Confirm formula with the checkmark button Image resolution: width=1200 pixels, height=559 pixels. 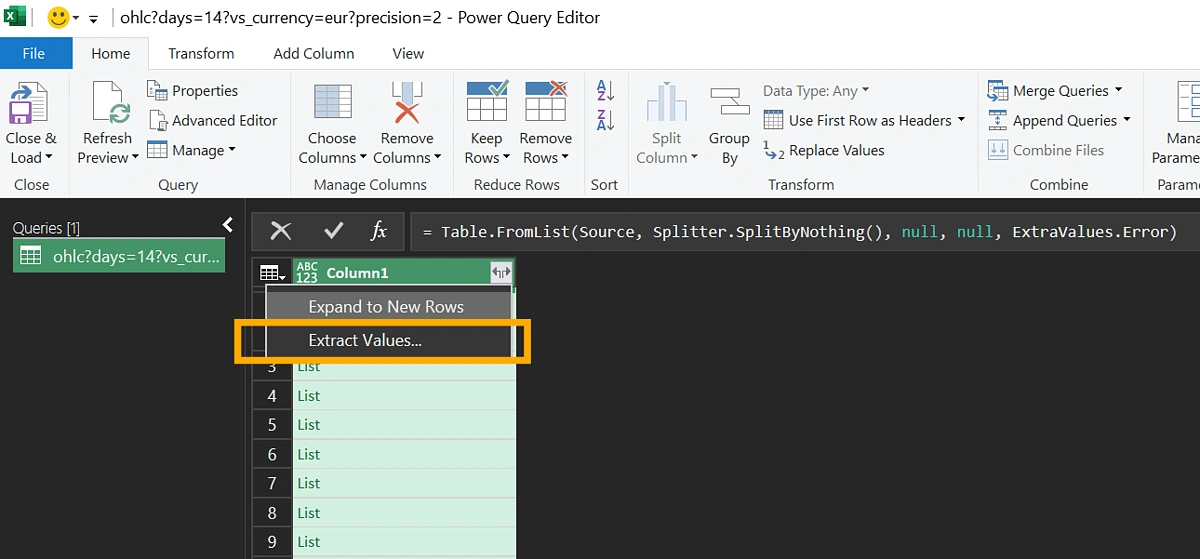point(333,231)
